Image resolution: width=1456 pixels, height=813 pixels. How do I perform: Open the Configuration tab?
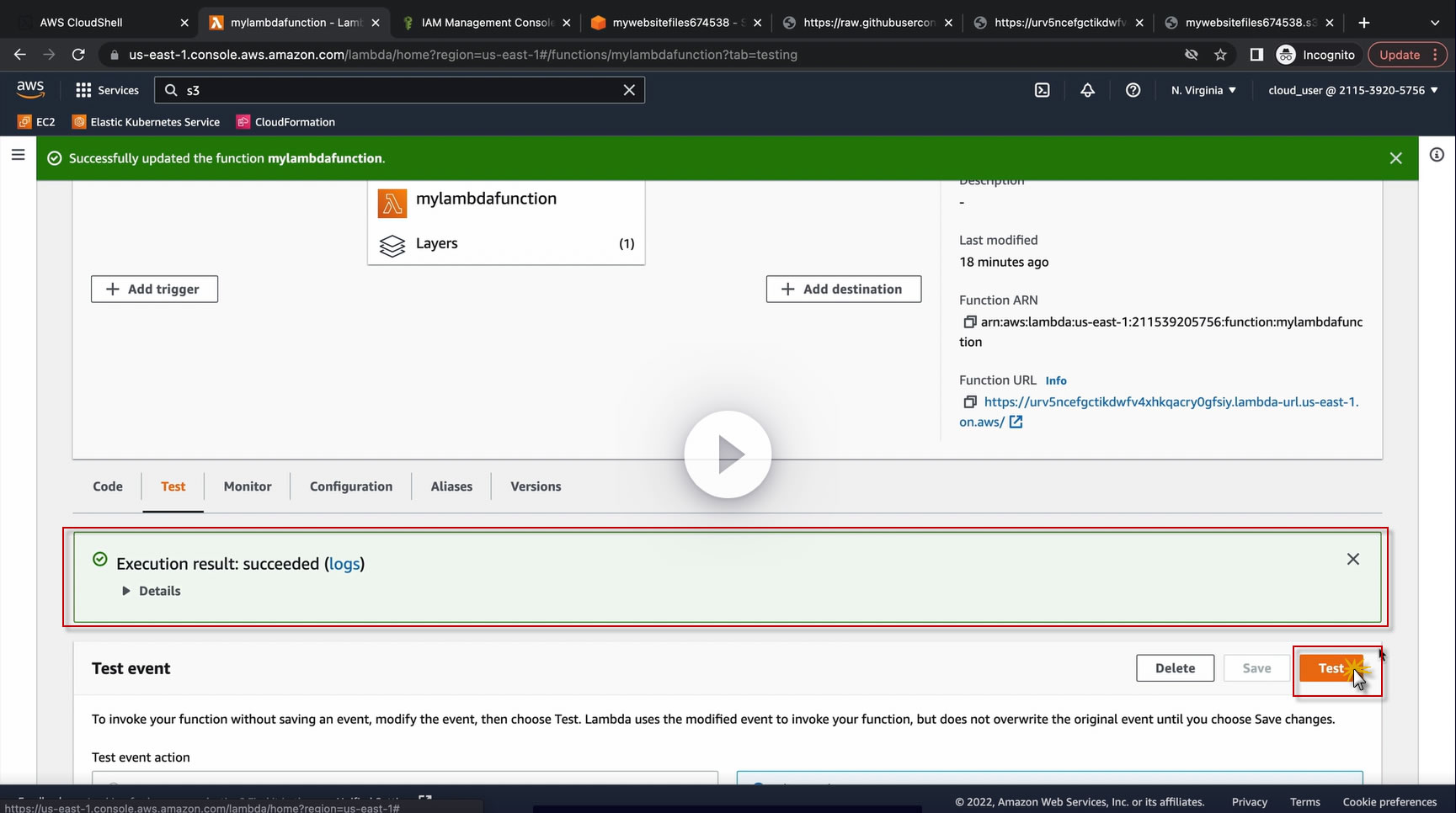click(351, 486)
